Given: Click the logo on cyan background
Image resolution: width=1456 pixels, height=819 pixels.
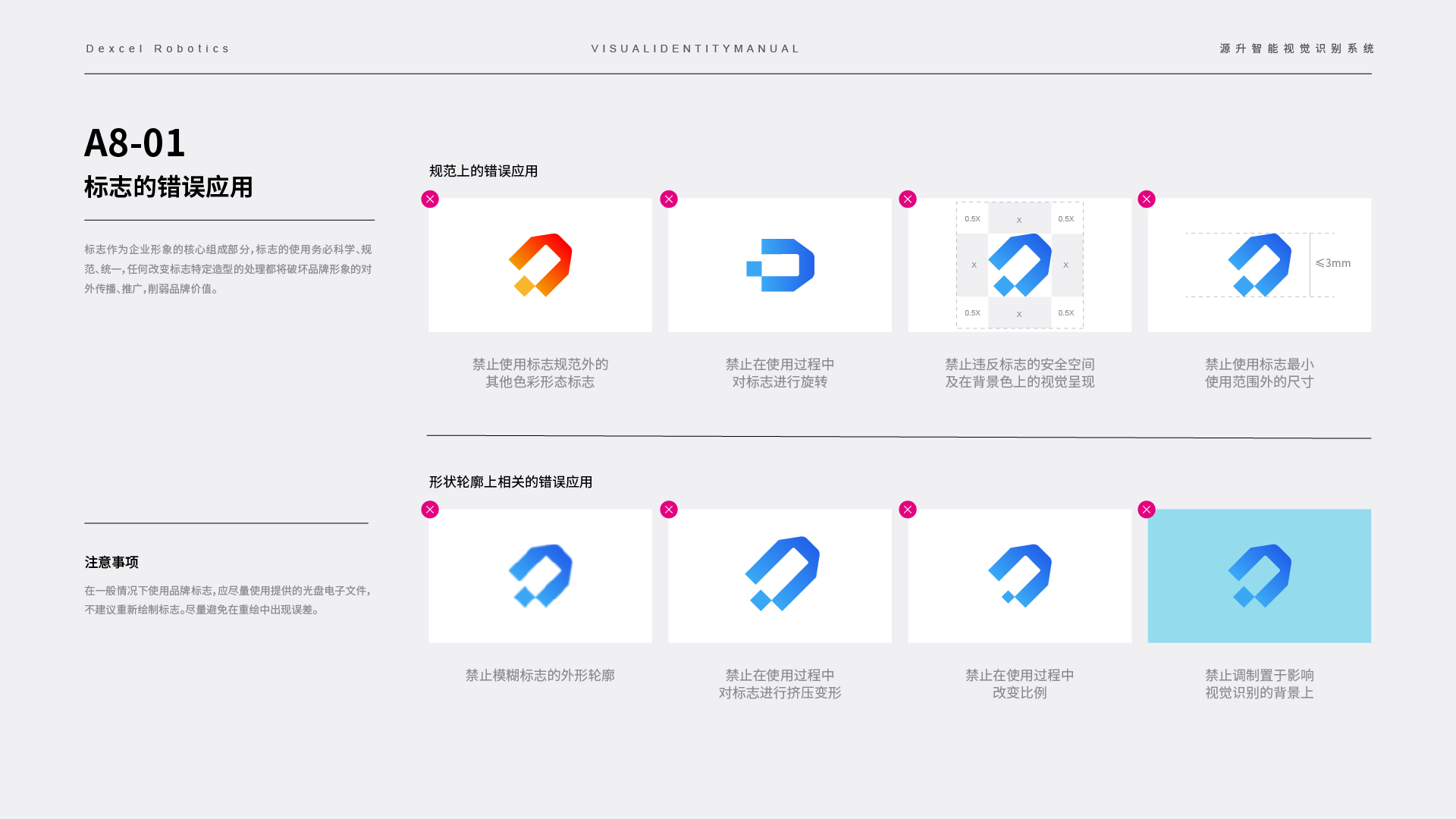Looking at the screenshot, I should tap(1259, 576).
